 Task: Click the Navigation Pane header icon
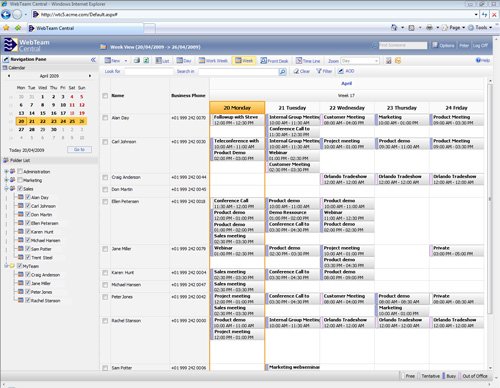point(6,59)
